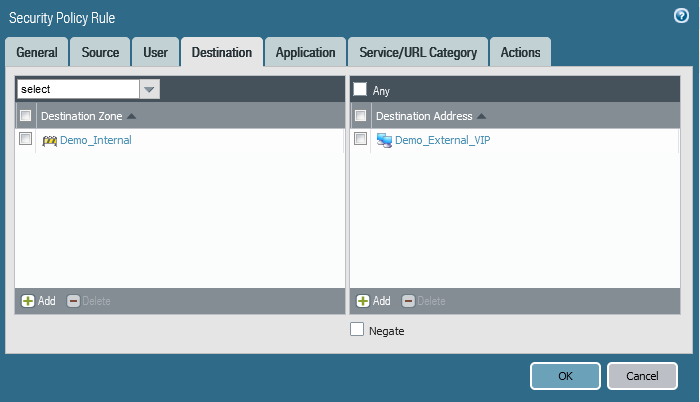The height and width of the screenshot is (402, 700).
Task: Select the Demo_Internal row checkbox
Action: click(x=25, y=139)
